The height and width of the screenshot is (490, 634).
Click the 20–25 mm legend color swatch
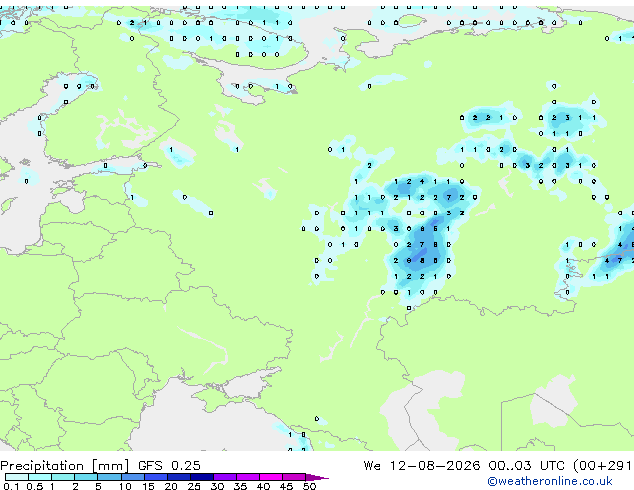click(x=179, y=477)
